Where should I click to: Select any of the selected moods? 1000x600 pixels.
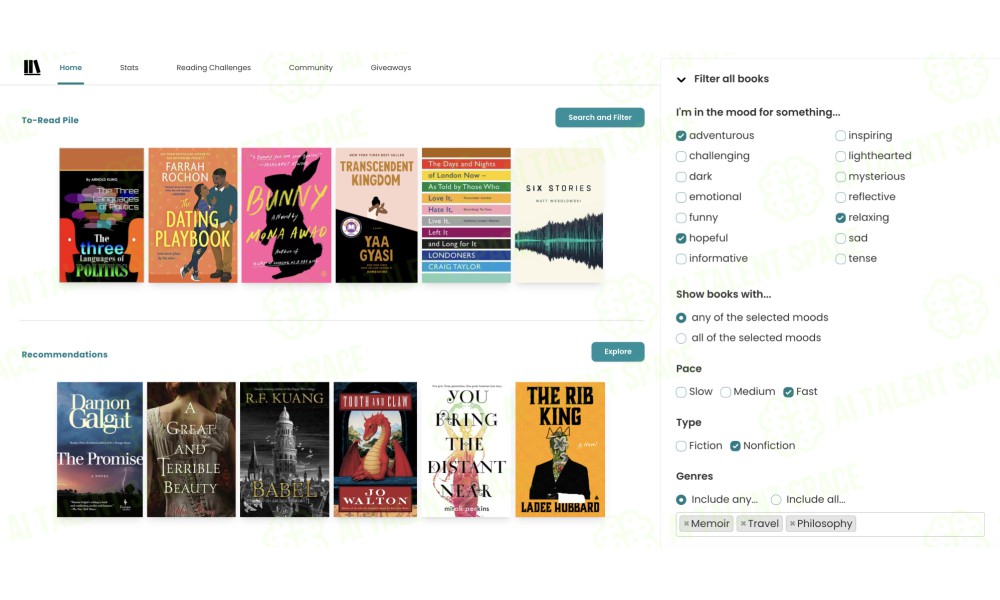[x=681, y=318]
